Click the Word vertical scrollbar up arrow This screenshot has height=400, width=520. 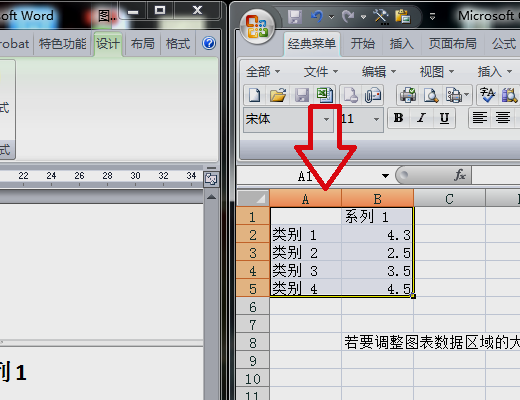click(x=211, y=197)
